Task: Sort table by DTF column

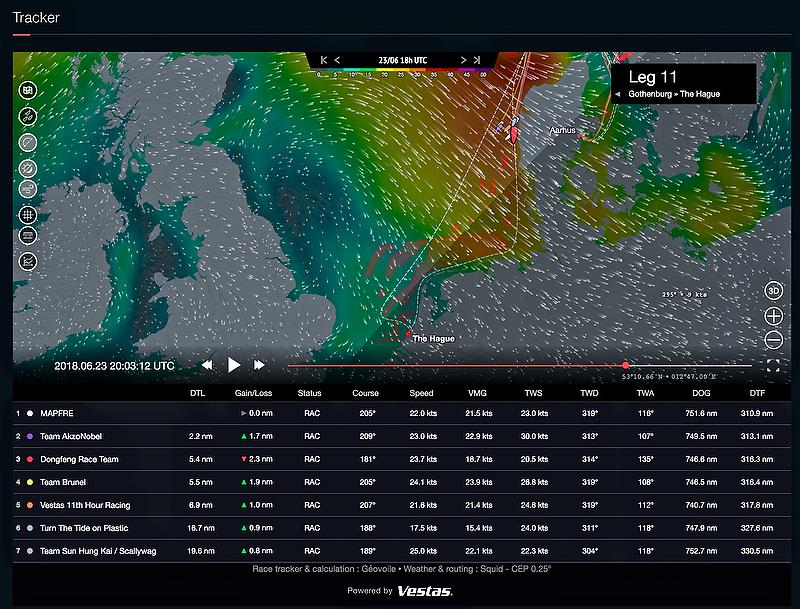Action: 757,393
